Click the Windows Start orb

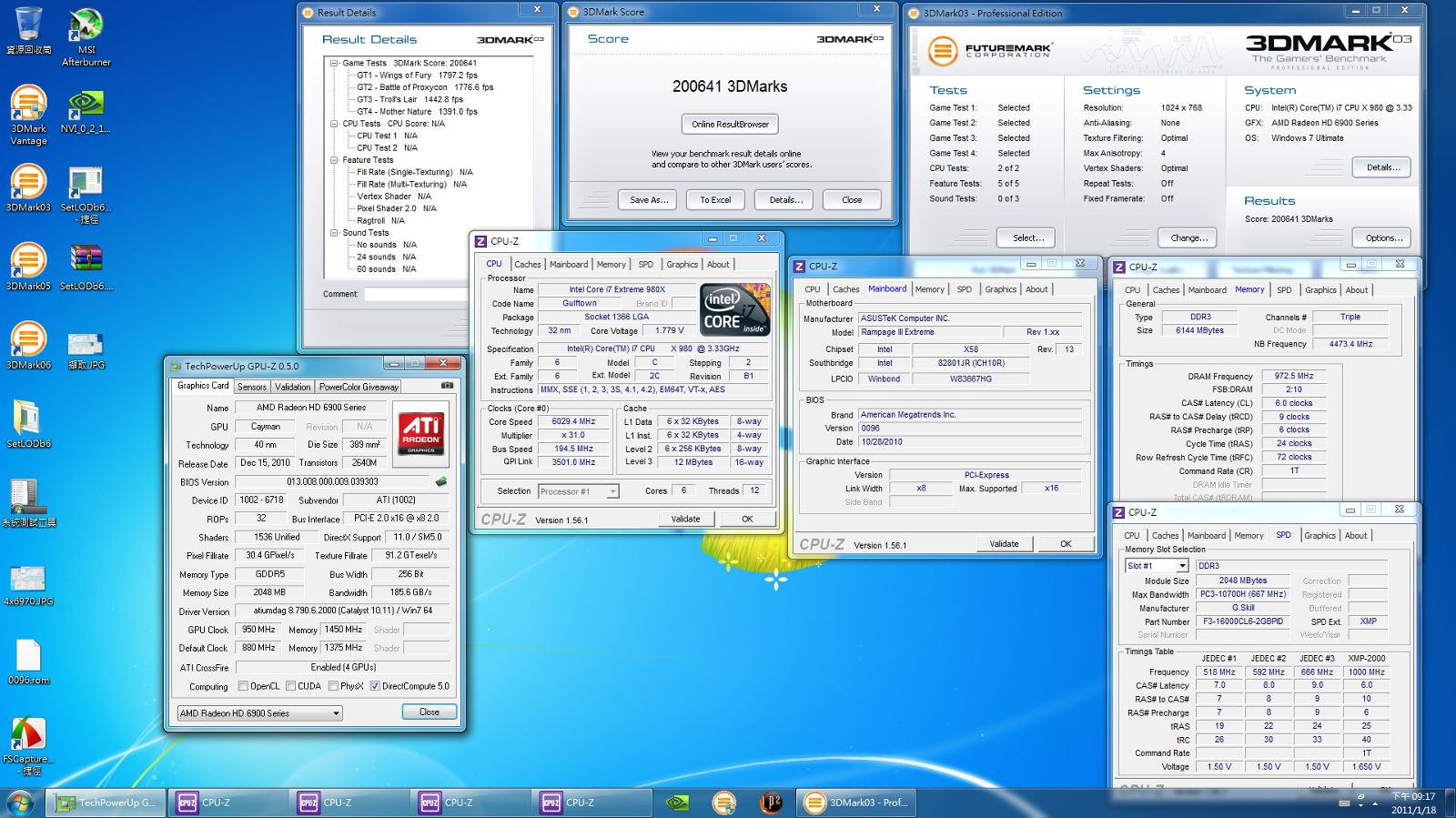pyautogui.click(x=20, y=803)
